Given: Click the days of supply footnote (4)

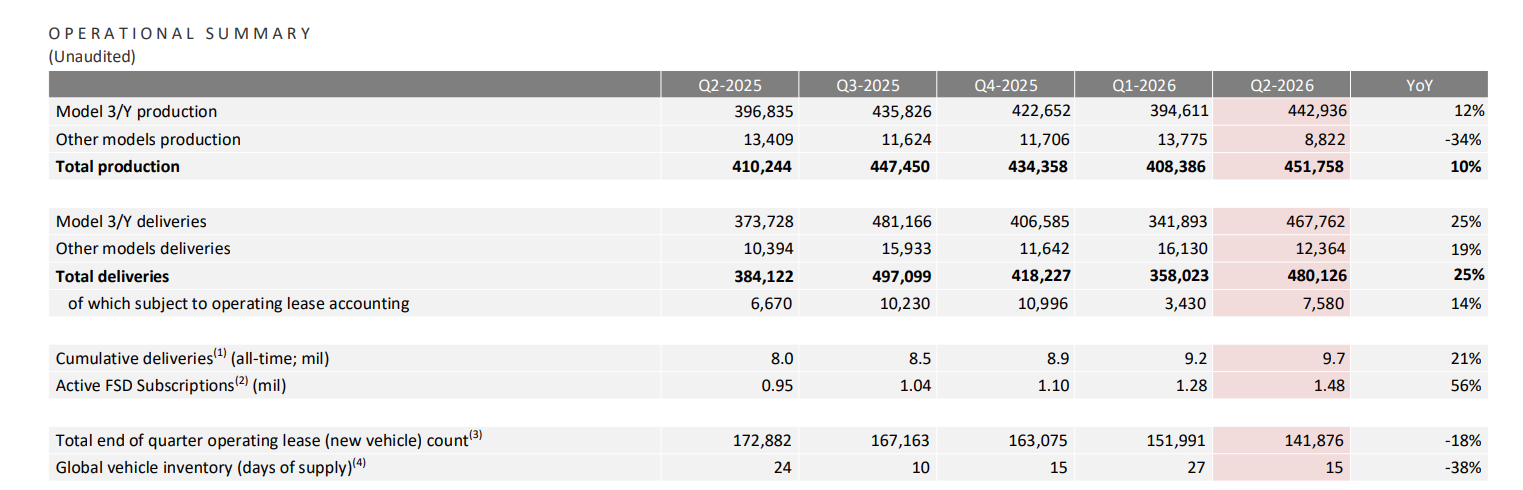Looking at the screenshot, I should (x=358, y=462).
